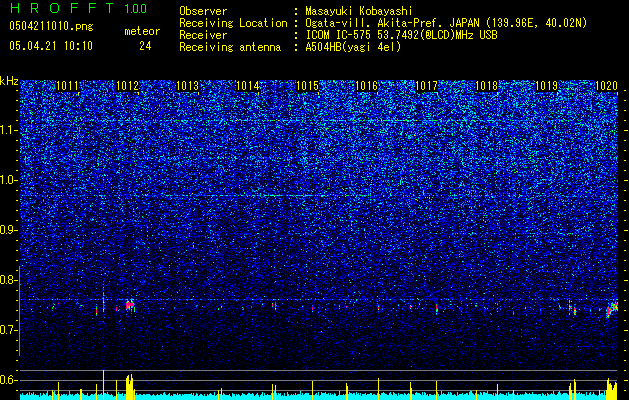
Task: Click the 1011 time marker
Action: coord(67,86)
